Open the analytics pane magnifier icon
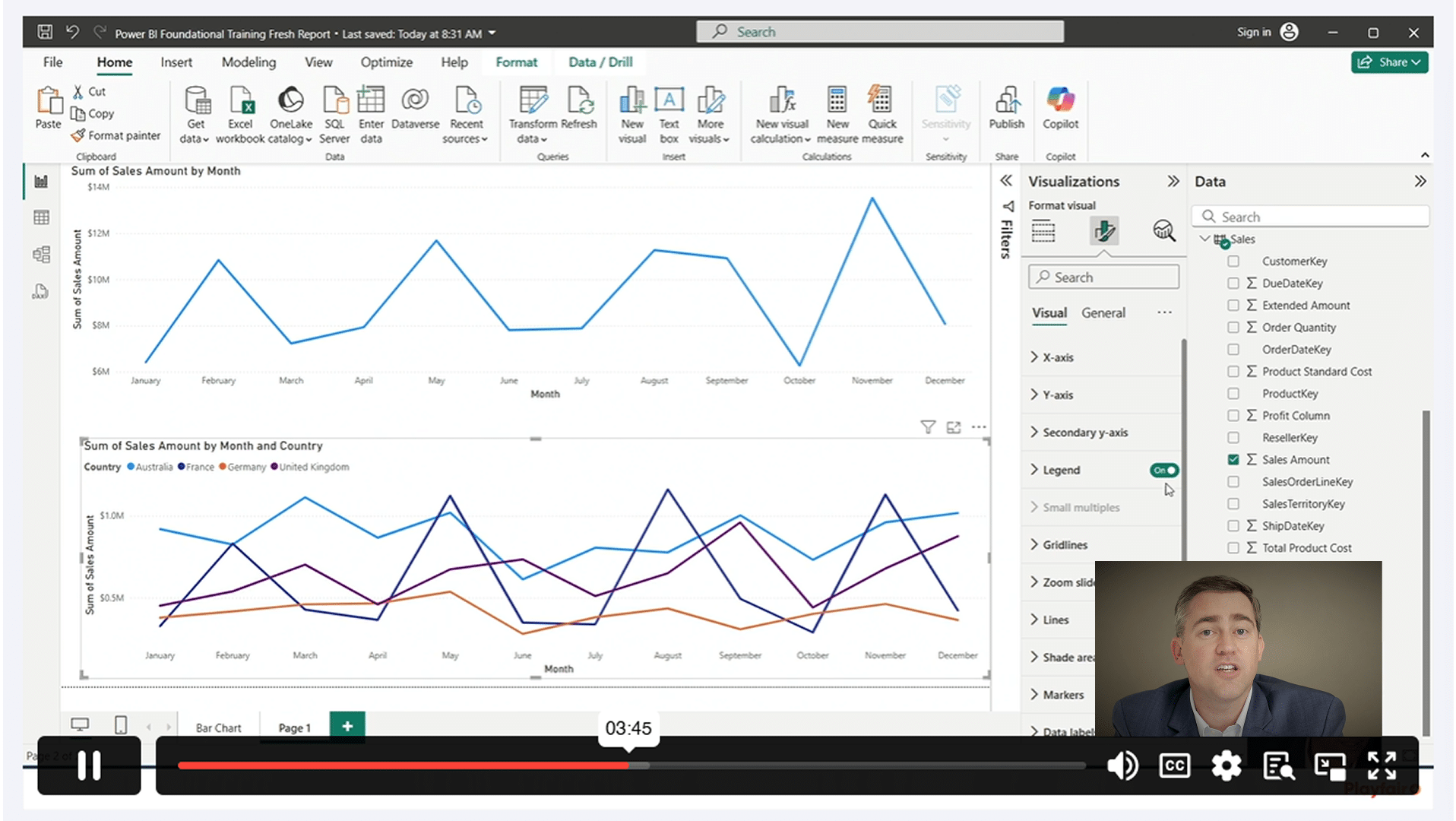This screenshot has width=1456, height=821. tap(1163, 230)
